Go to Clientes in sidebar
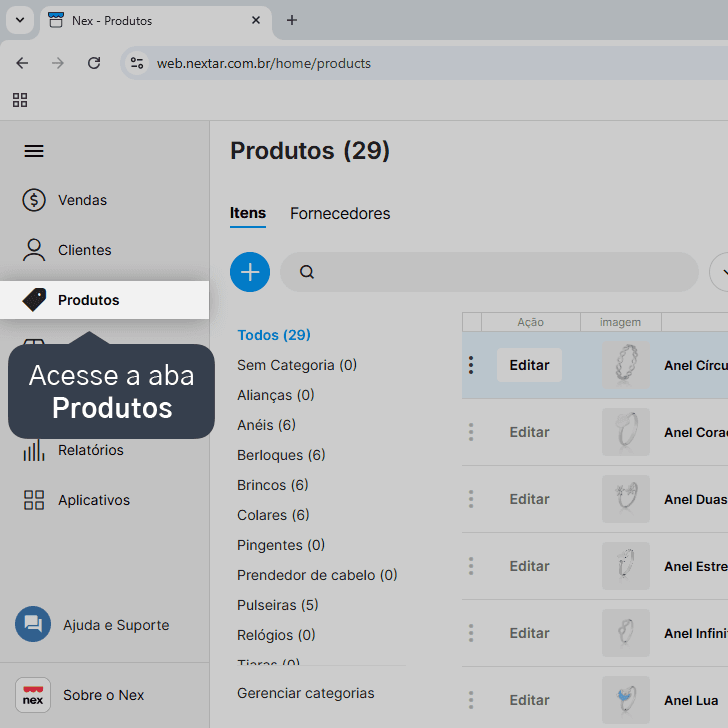Screen dimensions: 728x728 point(67,250)
